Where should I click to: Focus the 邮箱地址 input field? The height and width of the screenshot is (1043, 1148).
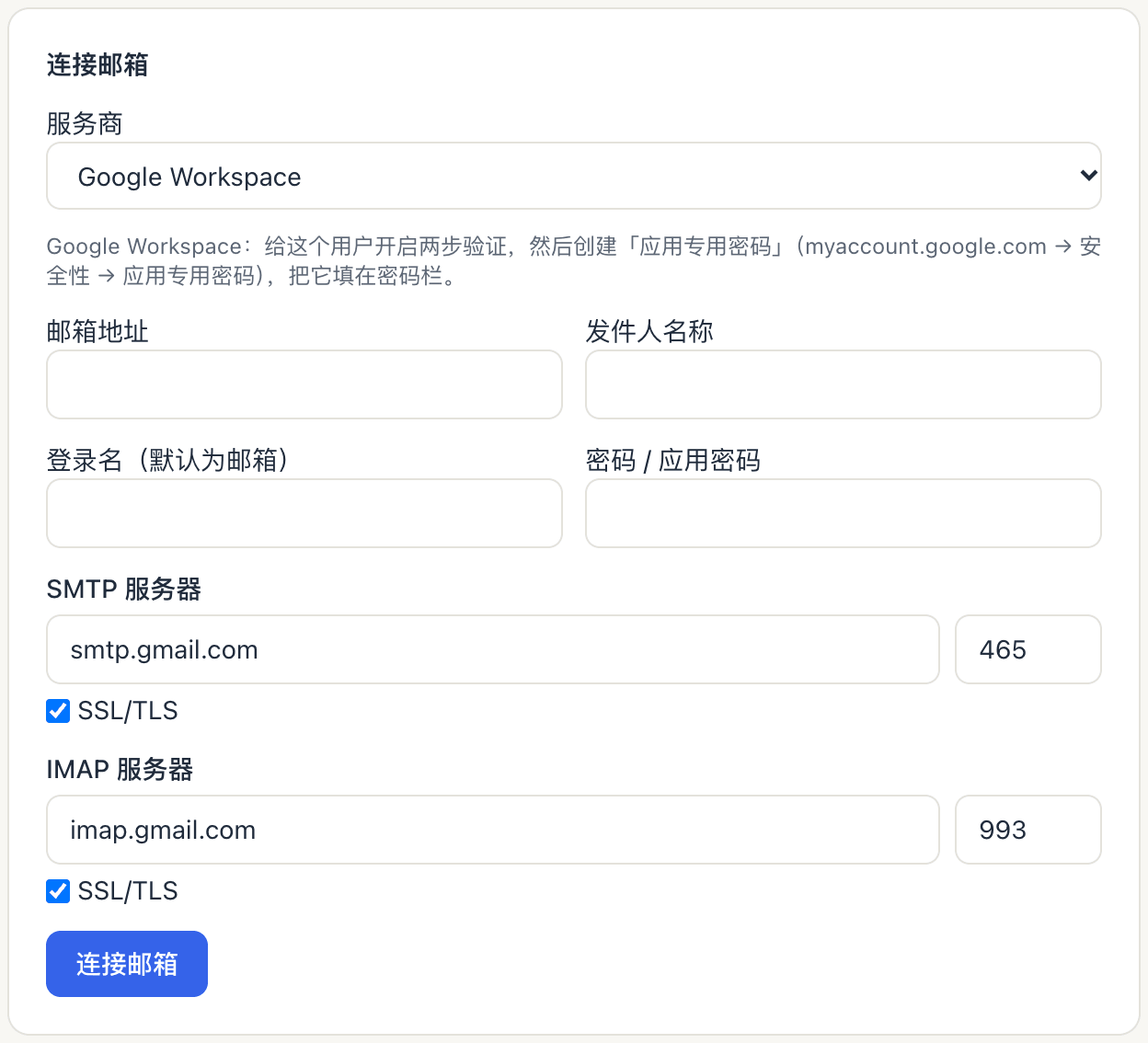[x=304, y=384]
